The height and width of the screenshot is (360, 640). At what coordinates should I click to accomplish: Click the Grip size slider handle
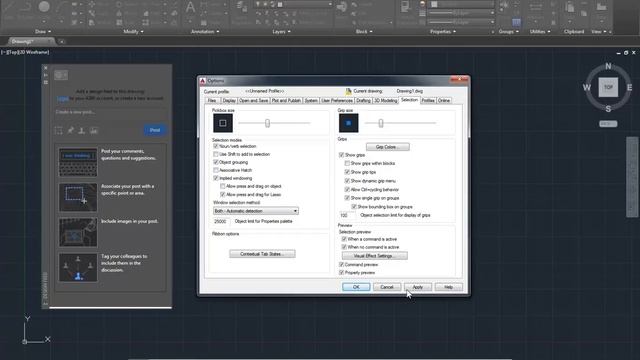[381, 123]
